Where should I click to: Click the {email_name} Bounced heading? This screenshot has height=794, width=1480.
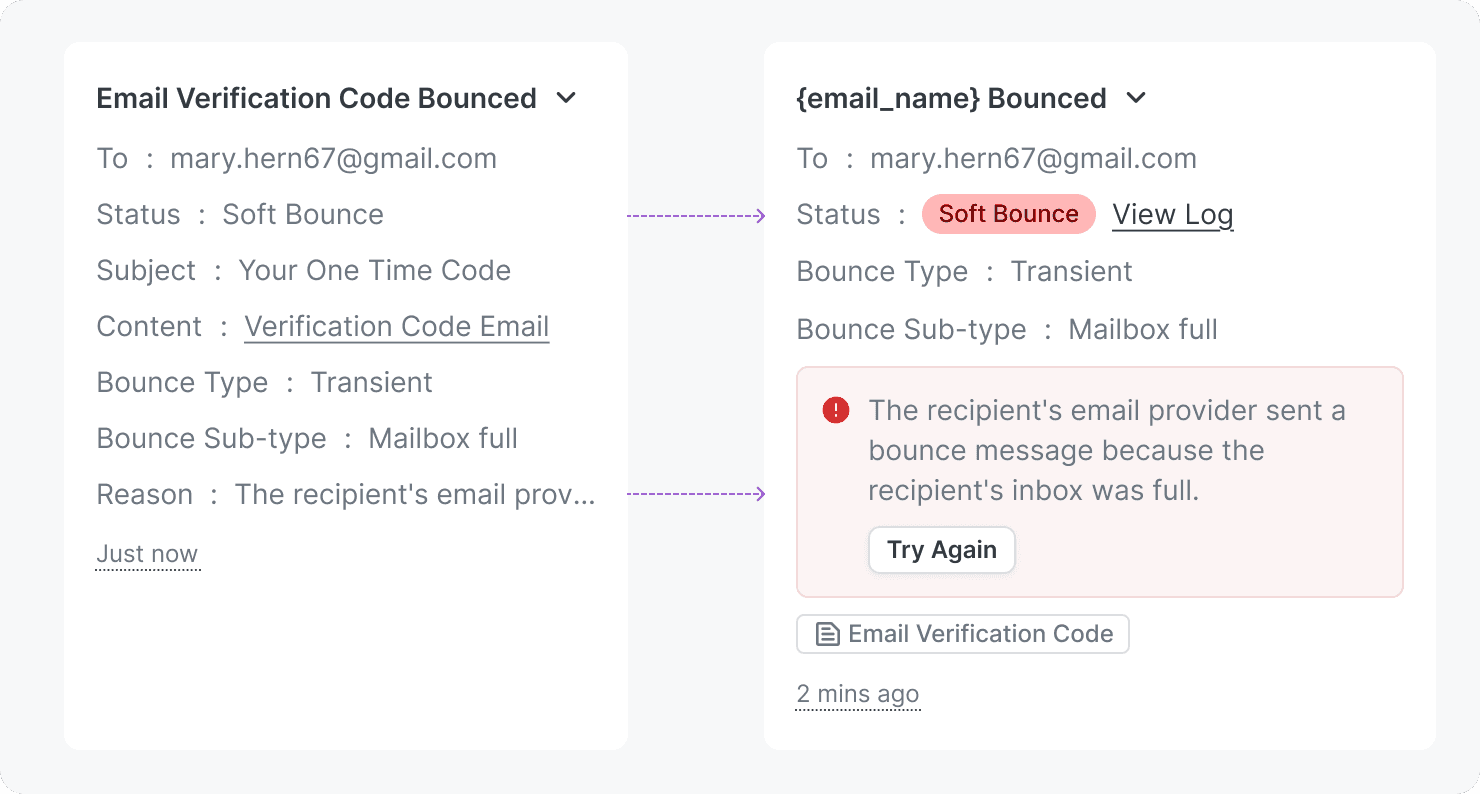951,98
